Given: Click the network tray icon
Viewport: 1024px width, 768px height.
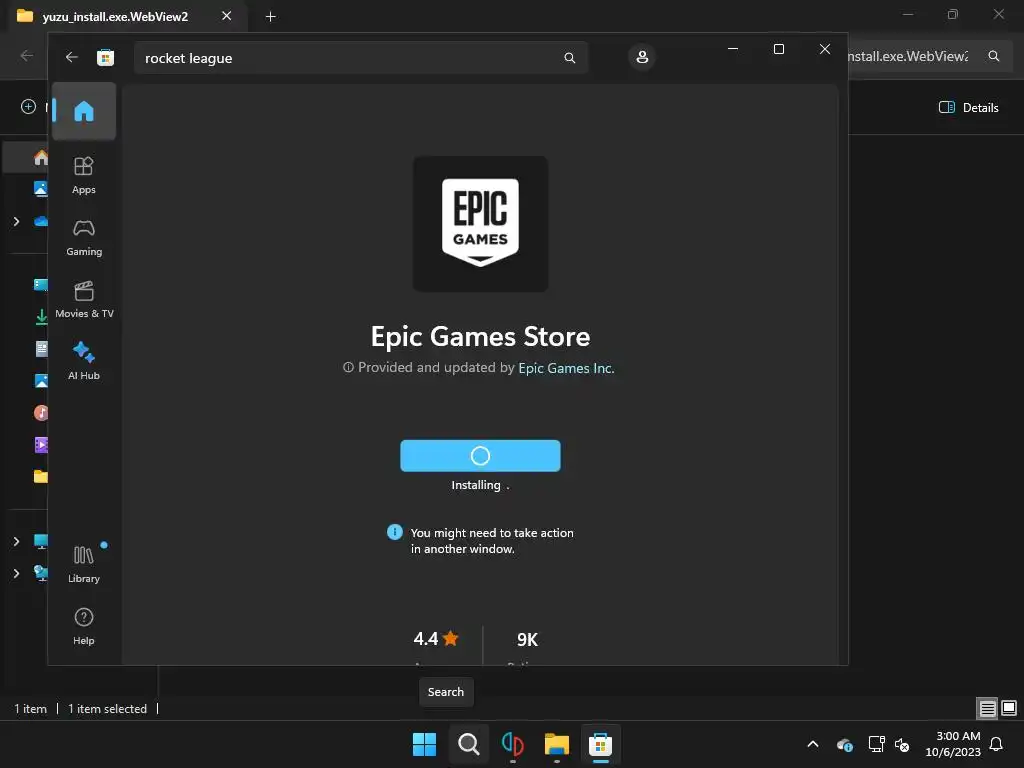Looking at the screenshot, I should click(876, 744).
